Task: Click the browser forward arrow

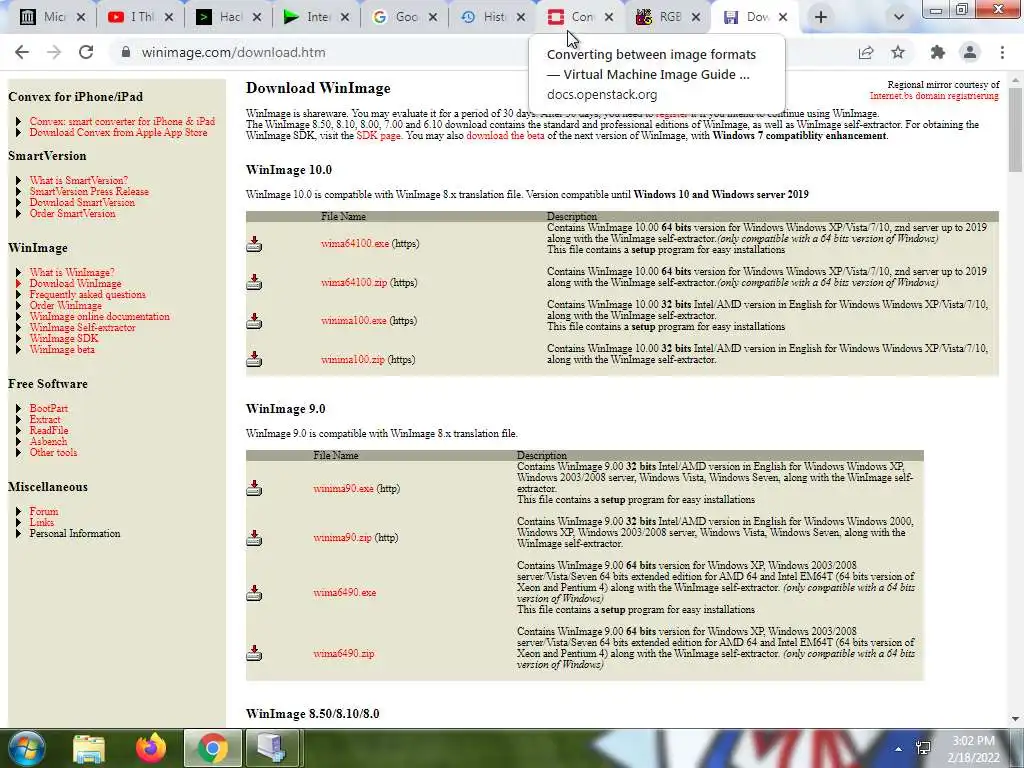Action: click(x=54, y=52)
